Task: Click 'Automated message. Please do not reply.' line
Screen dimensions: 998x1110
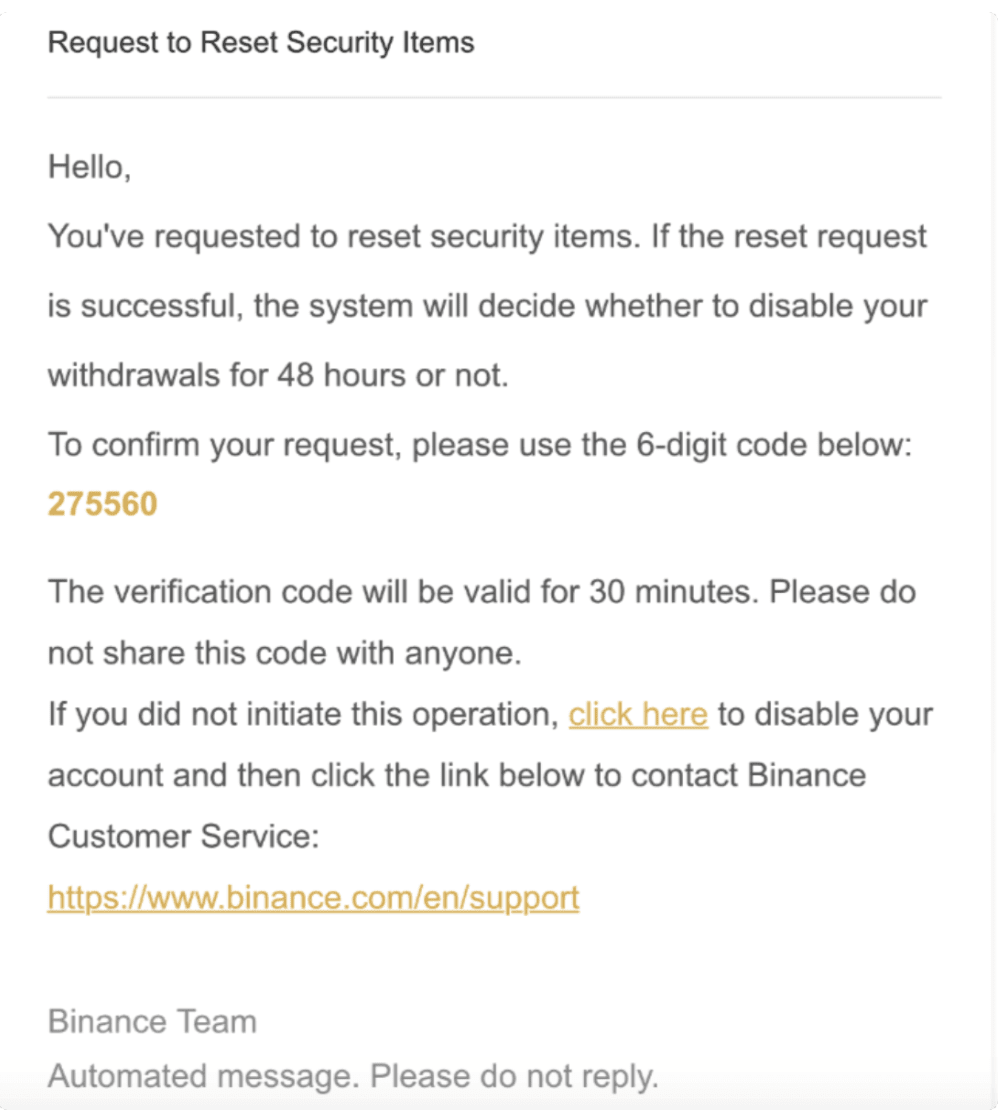Action: click(x=353, y=1076)
